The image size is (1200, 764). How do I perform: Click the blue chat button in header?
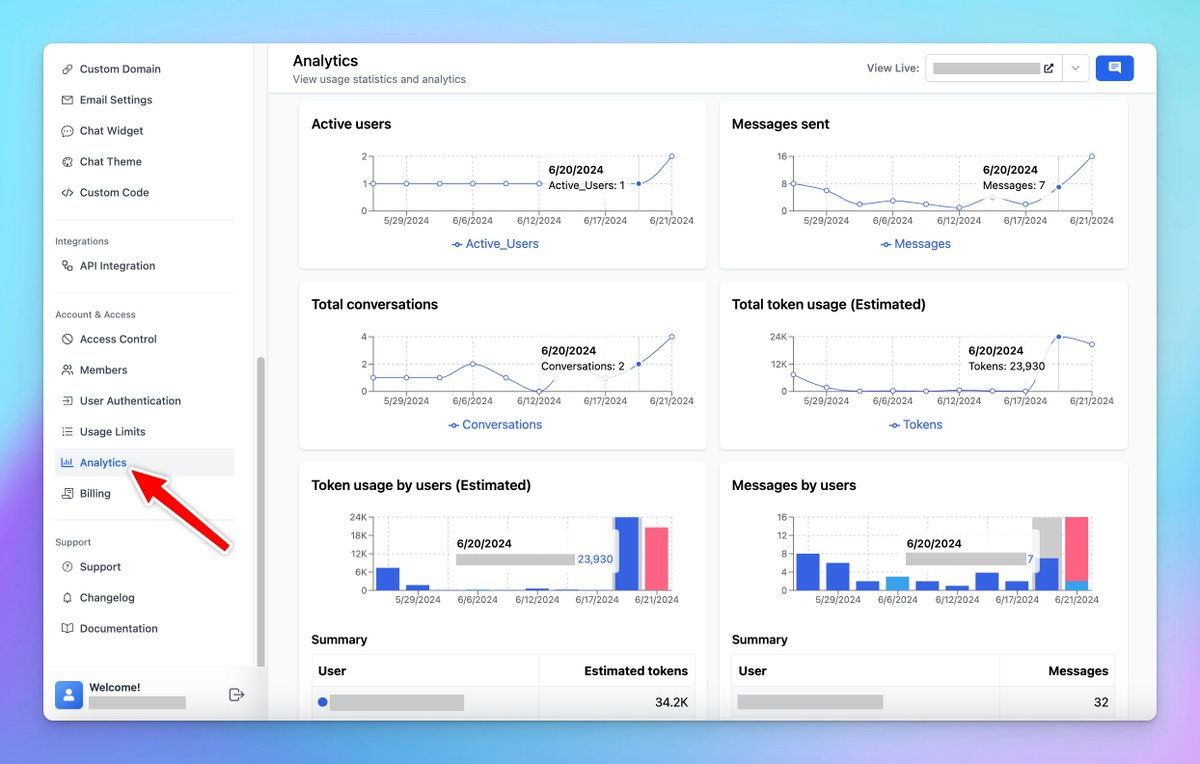[x=1114, y=68]
